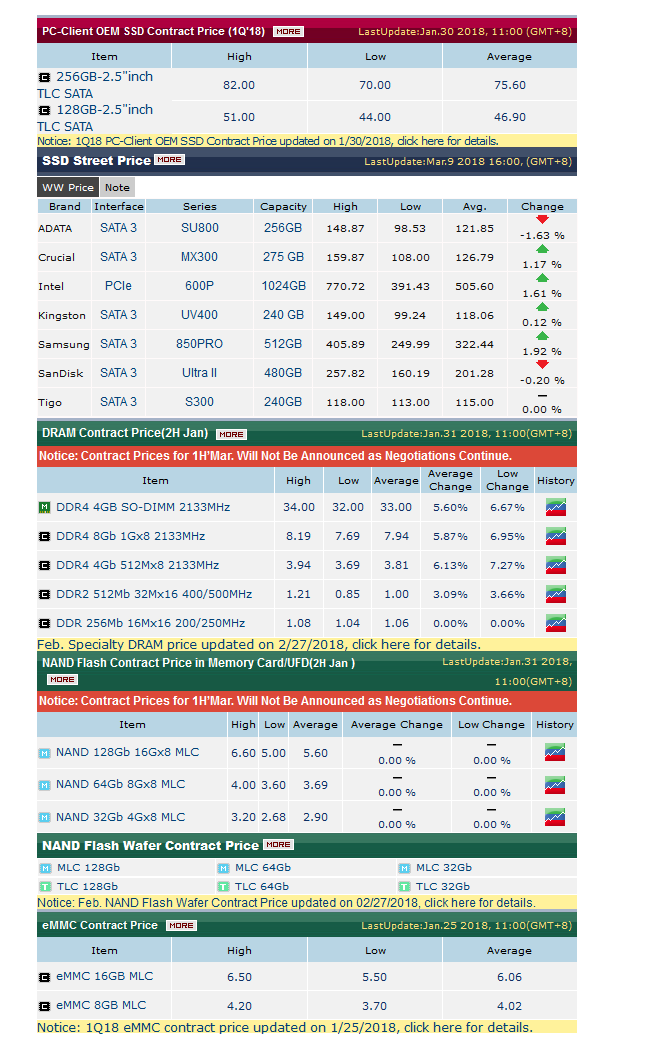Open the Feb. Specialty DRAM price notice
The image size is (645, 1053).
click(x=259, y=645)
